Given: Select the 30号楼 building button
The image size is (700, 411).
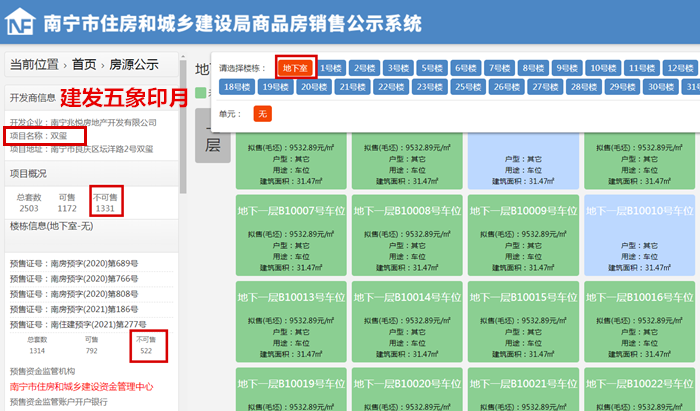Looking at the screenshot, I should coord(661,87).
